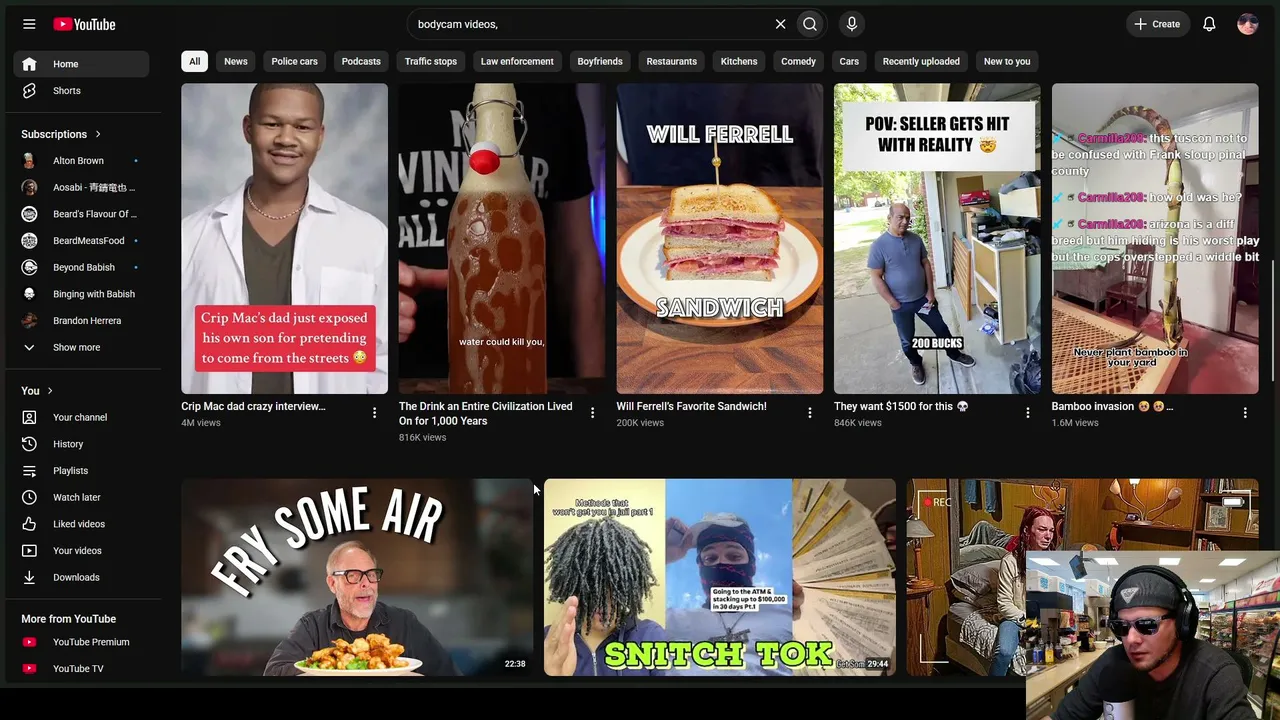Viewport: 1280px width, 720px height.
Task: Select the Traffic stops filter chip
Action: (431, 61)
